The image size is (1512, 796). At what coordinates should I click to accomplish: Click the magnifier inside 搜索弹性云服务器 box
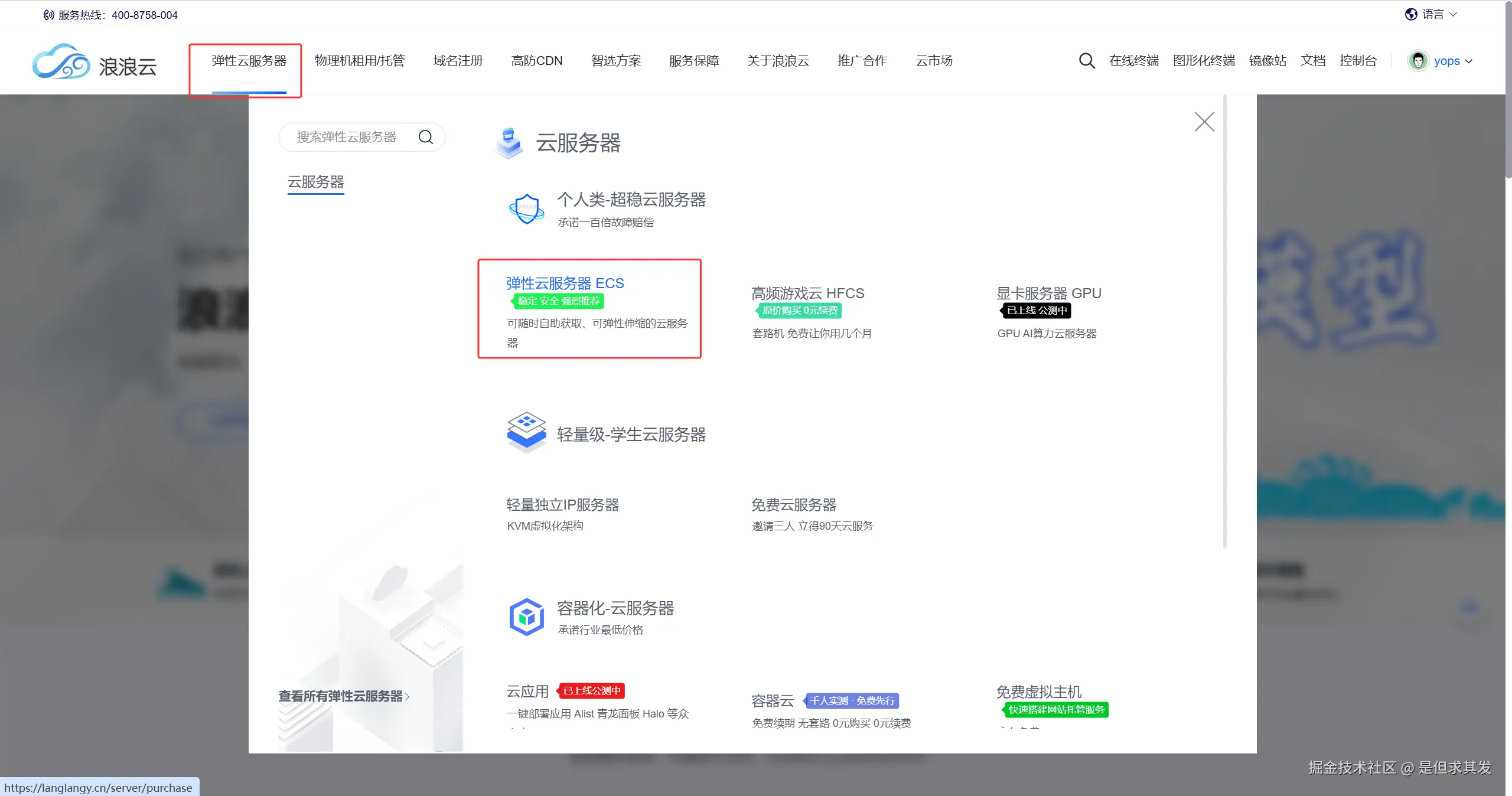(x=426, y=137)
